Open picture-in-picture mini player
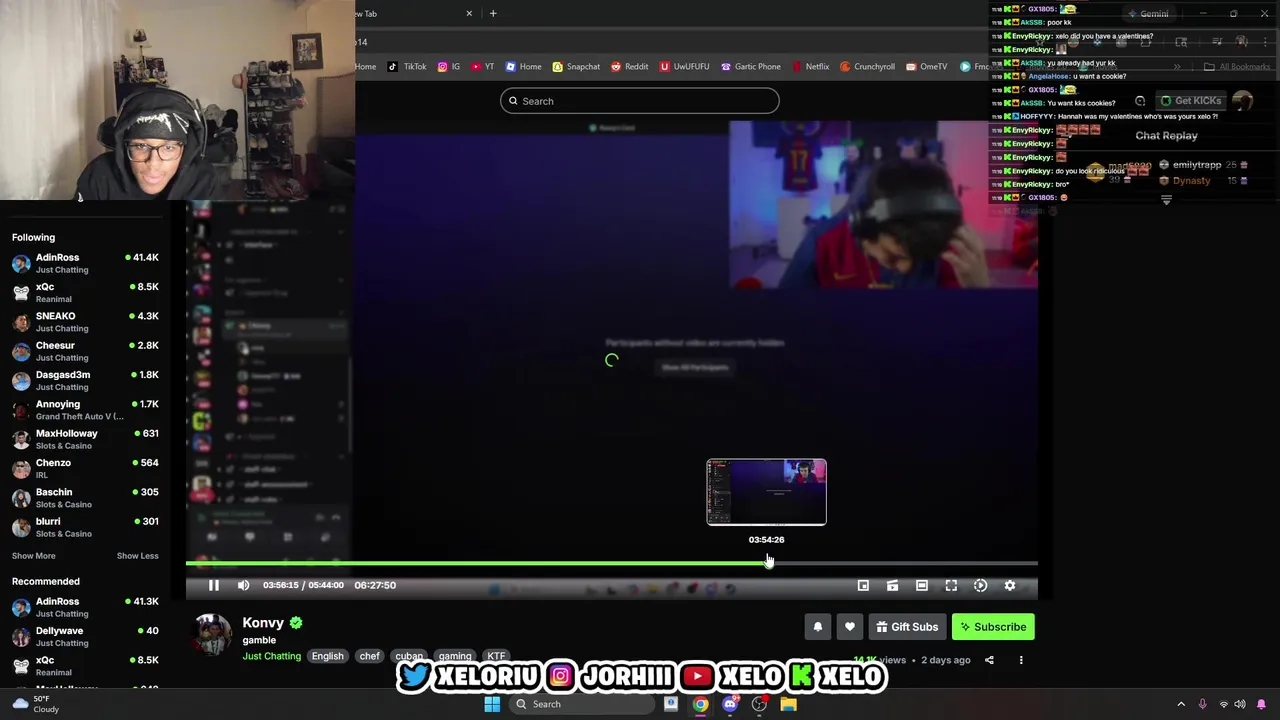Viewport: 1280px width, 720px height. 863,586
